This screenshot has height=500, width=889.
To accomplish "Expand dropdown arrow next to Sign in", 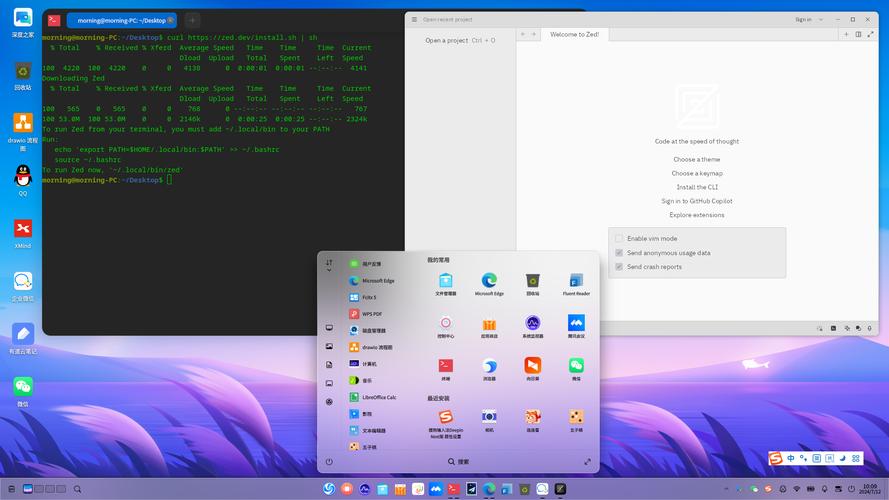I will pos(820,19).
